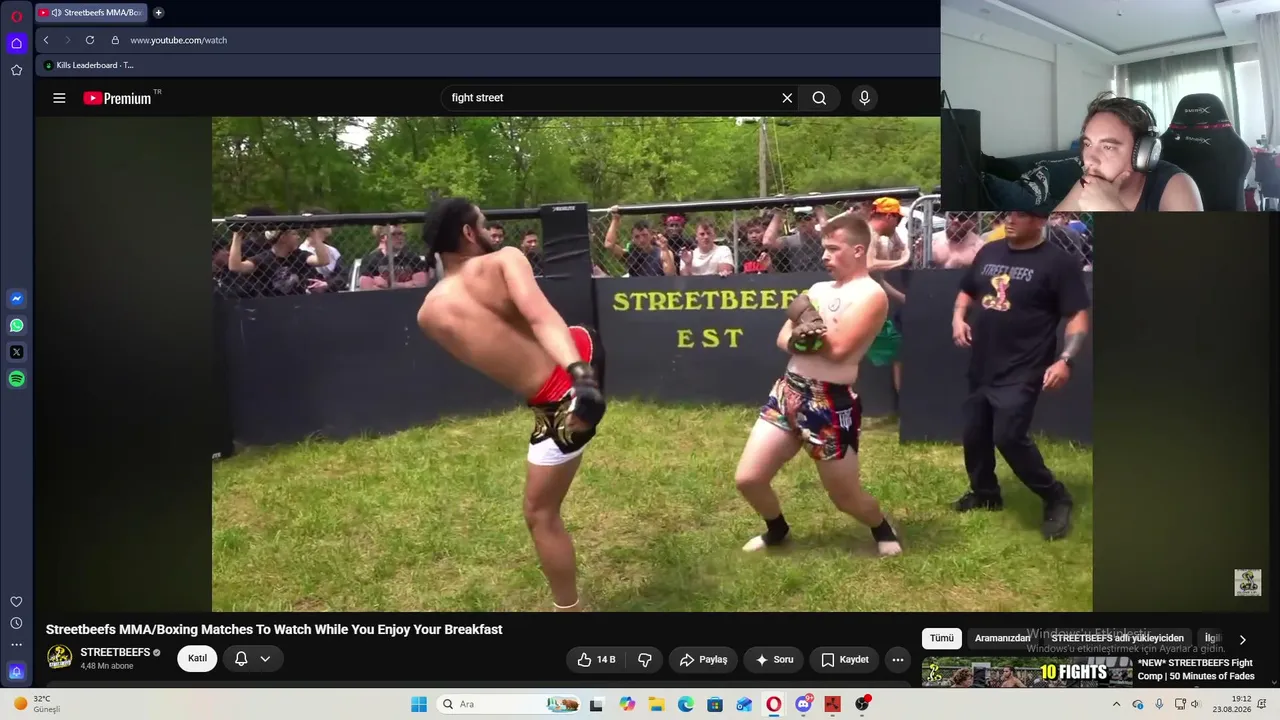
Task: Expand the subscription notification dropdown arrow
Action: coord(265,658)
